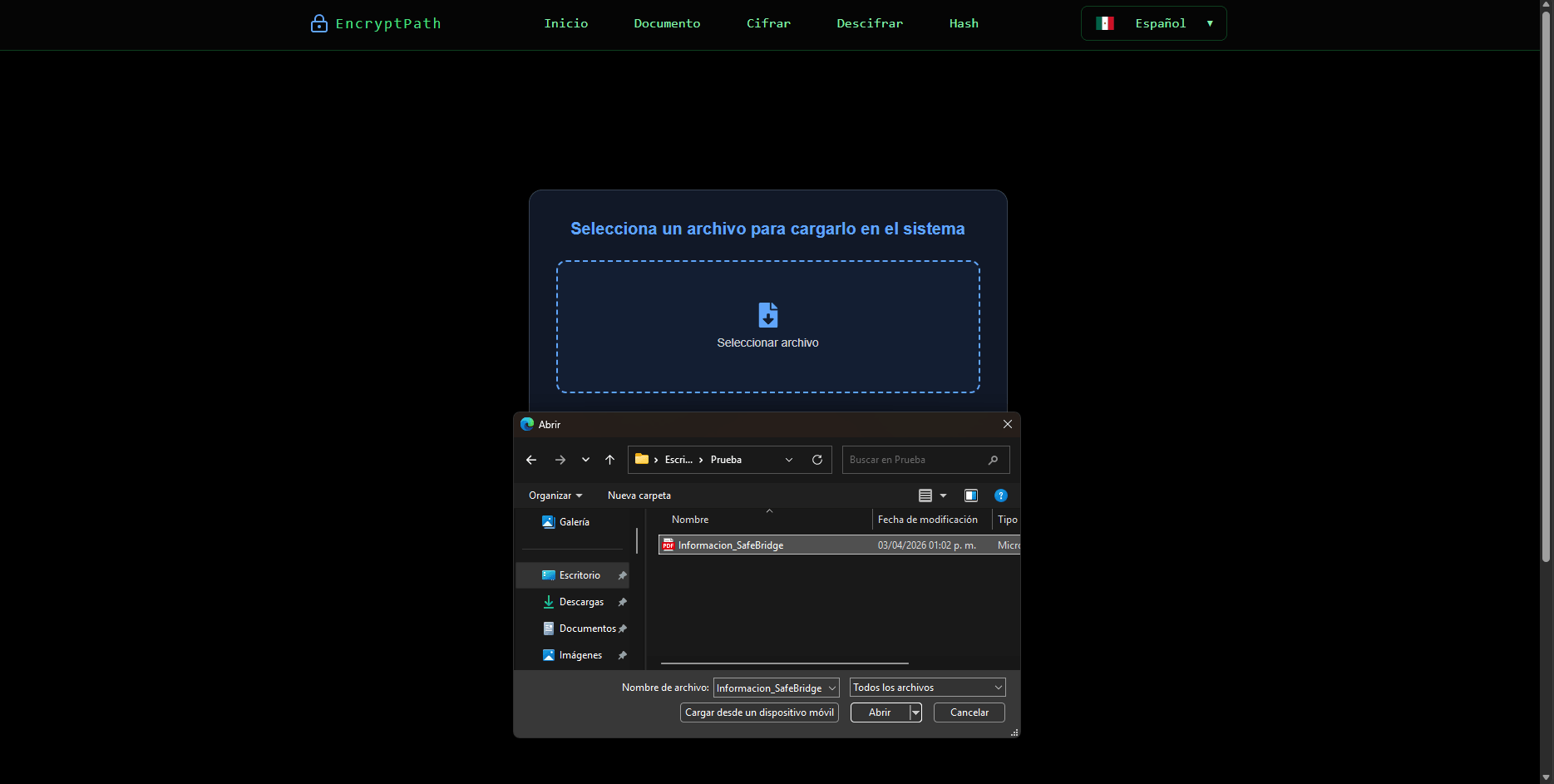
Task: Click the Prueba folder in address path
Action: [726, 460]
